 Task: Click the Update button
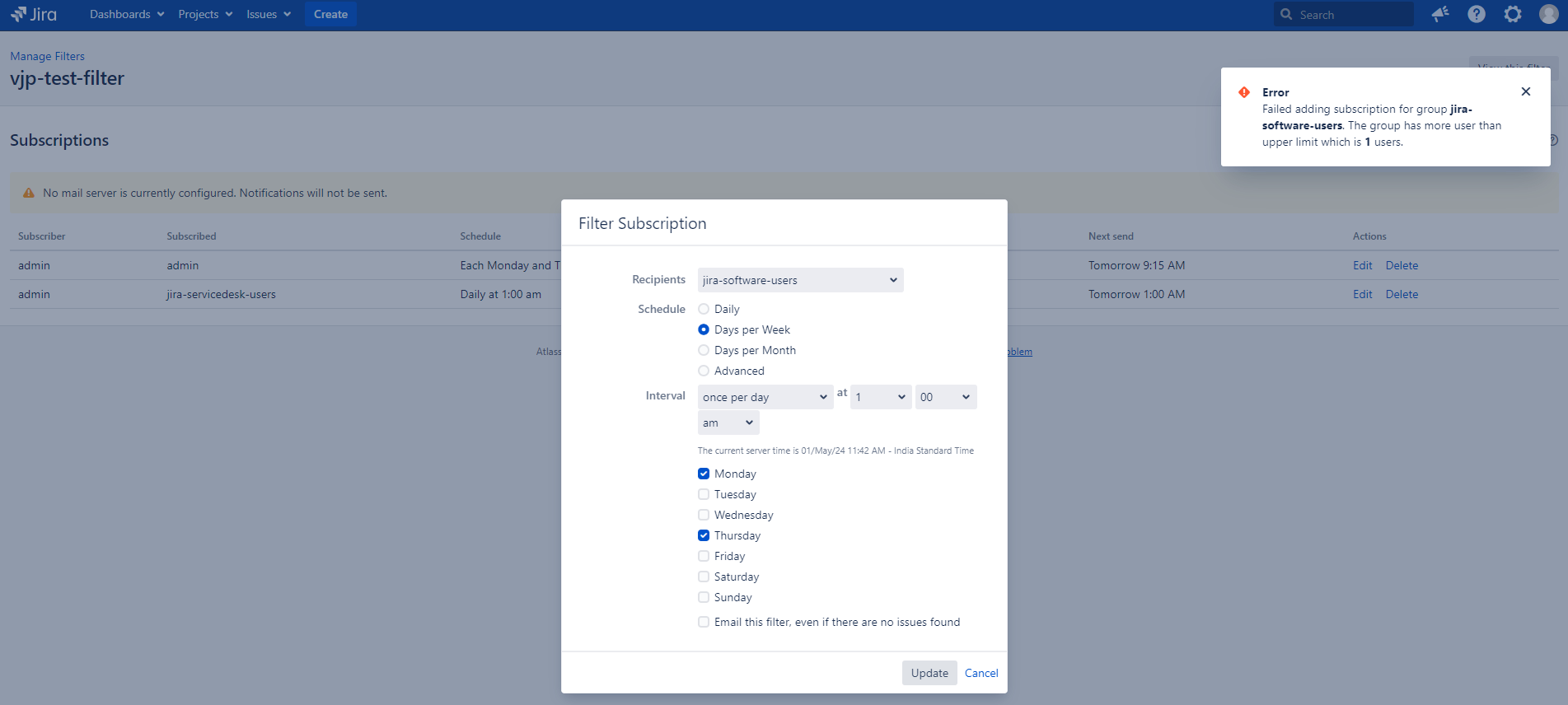929,673
